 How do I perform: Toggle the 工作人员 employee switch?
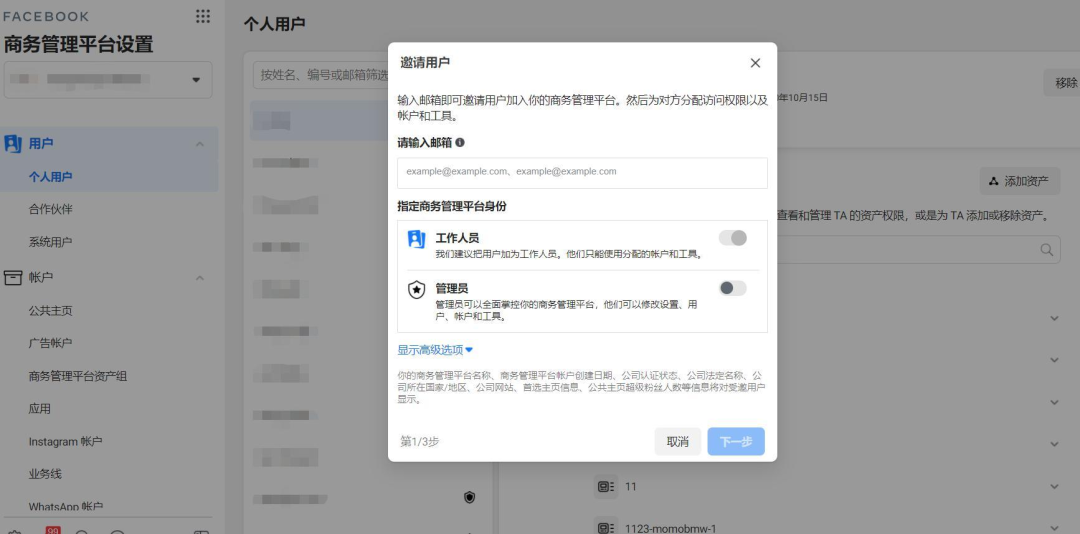733,238
